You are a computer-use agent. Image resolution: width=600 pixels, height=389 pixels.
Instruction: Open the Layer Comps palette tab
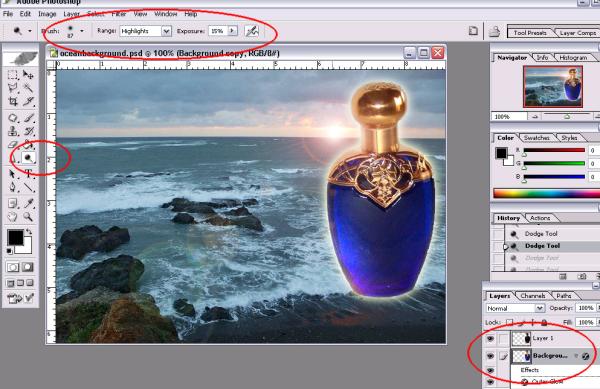[x=577, y=33]
